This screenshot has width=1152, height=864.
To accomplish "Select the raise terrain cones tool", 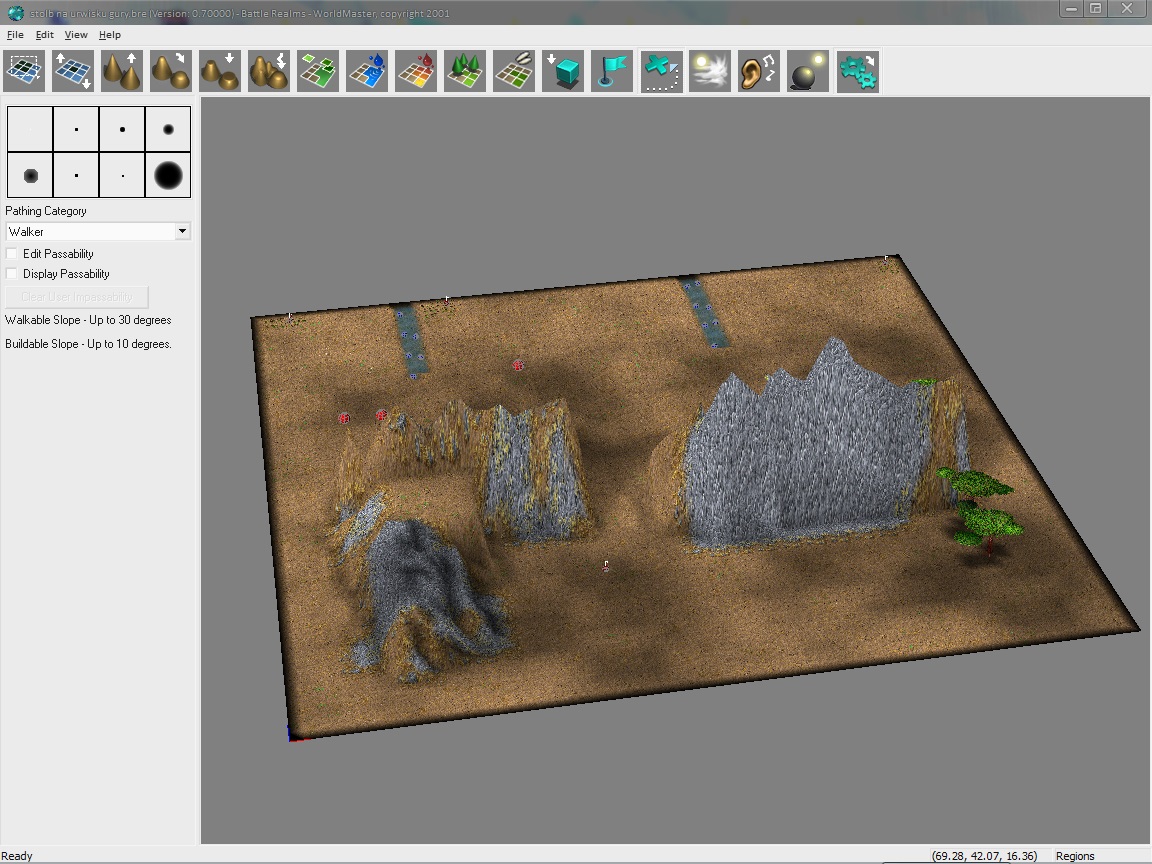I will [122, 71].
